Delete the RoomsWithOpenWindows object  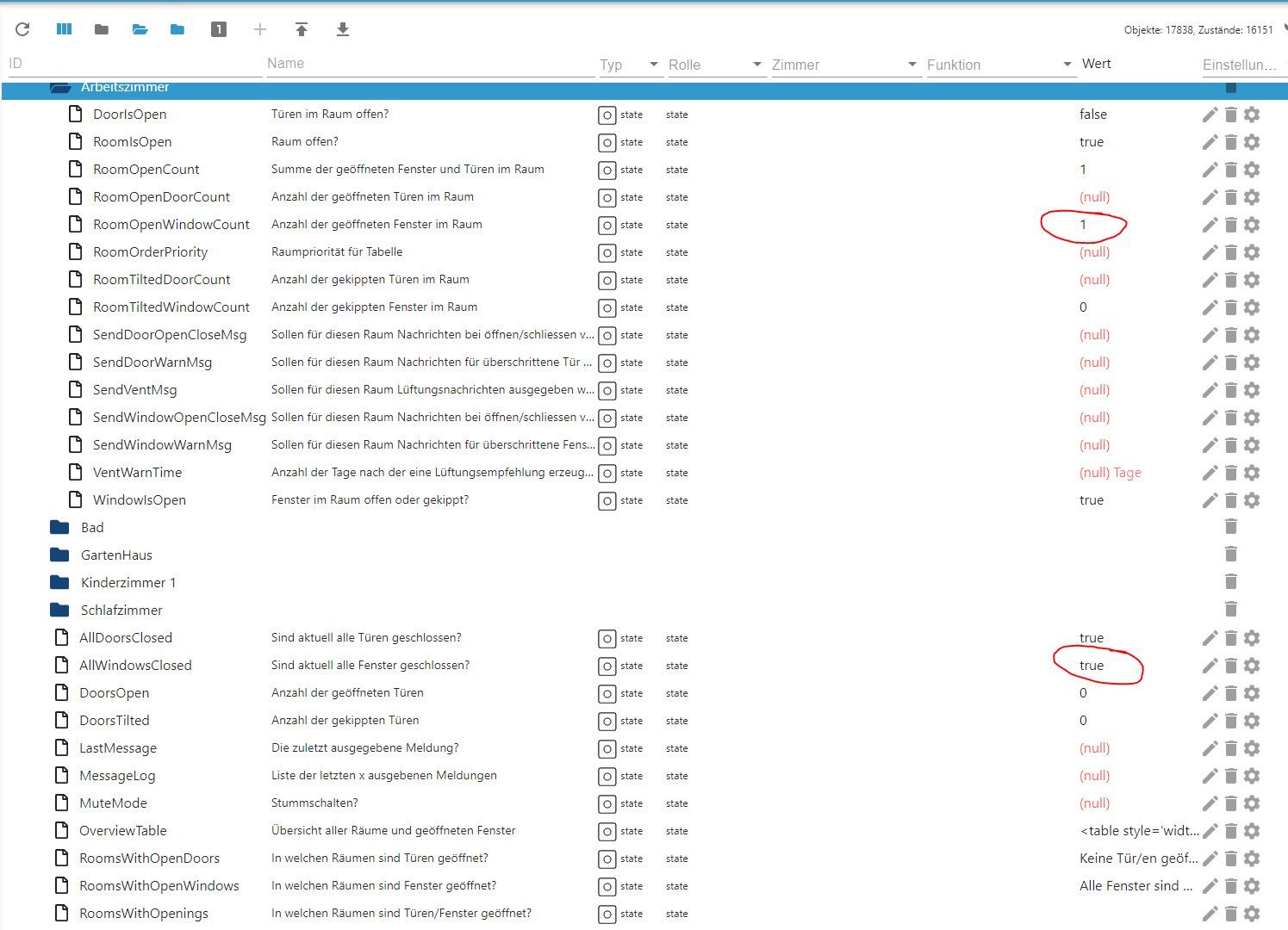(x=1231, y=886)
